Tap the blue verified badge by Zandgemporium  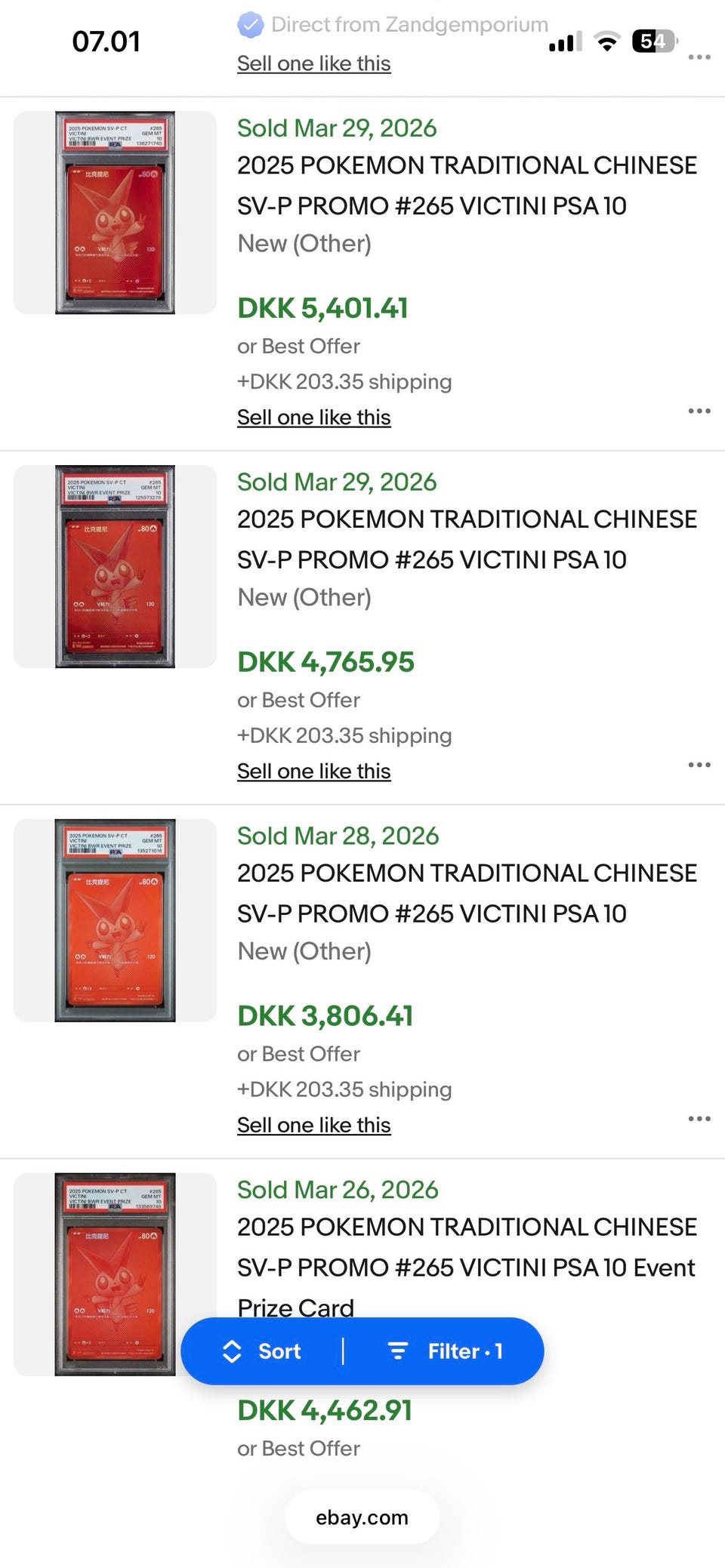click(x=250, y=24)
